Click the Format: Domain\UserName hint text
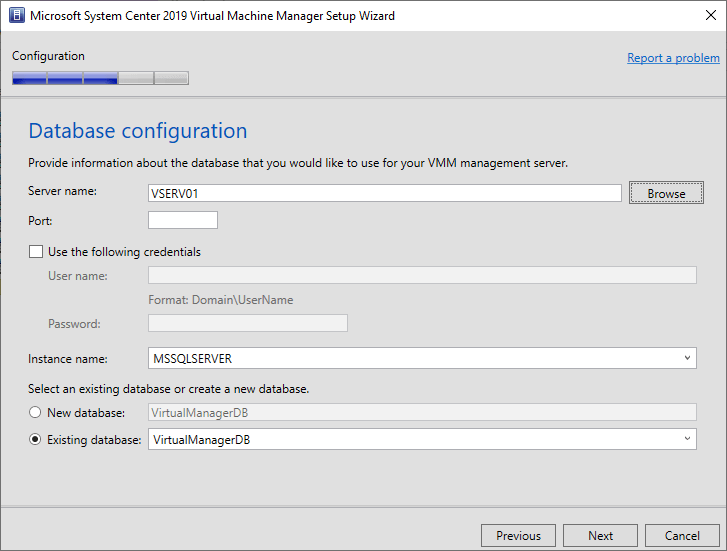The image size is (727, 551). [x=221, y=300]
